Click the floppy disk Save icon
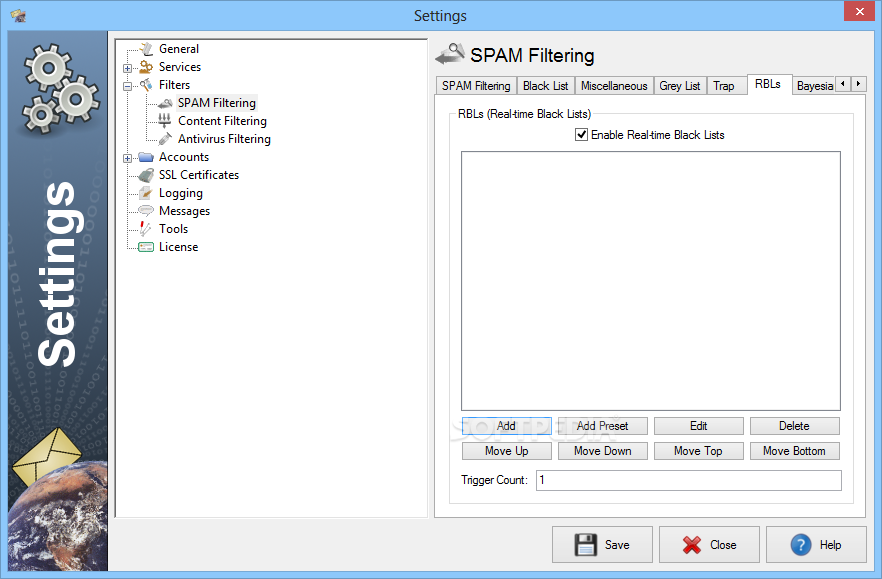882x579 pixels. [x=586, y=545]
